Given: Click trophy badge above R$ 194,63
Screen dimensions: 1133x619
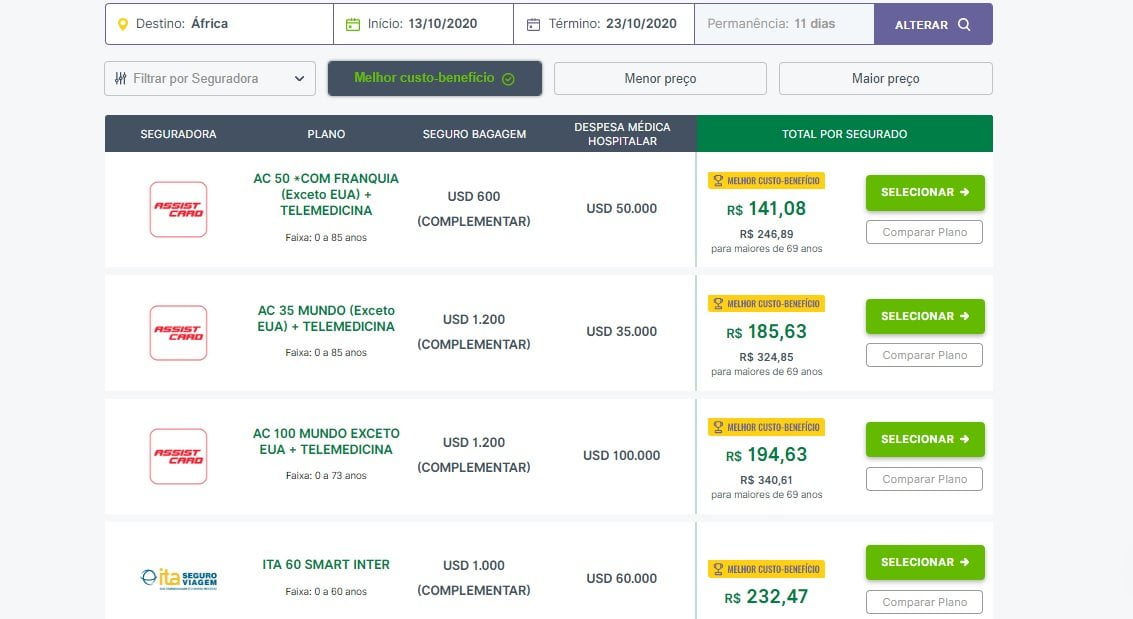Looking at the screenshot, I should coord(766,427).
